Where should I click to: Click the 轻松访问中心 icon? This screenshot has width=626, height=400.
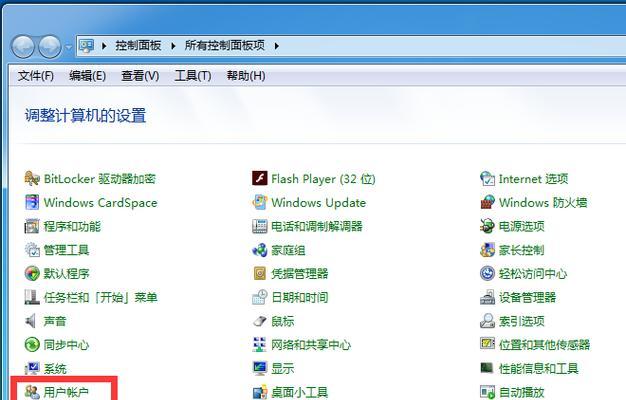tap(487, 273)
